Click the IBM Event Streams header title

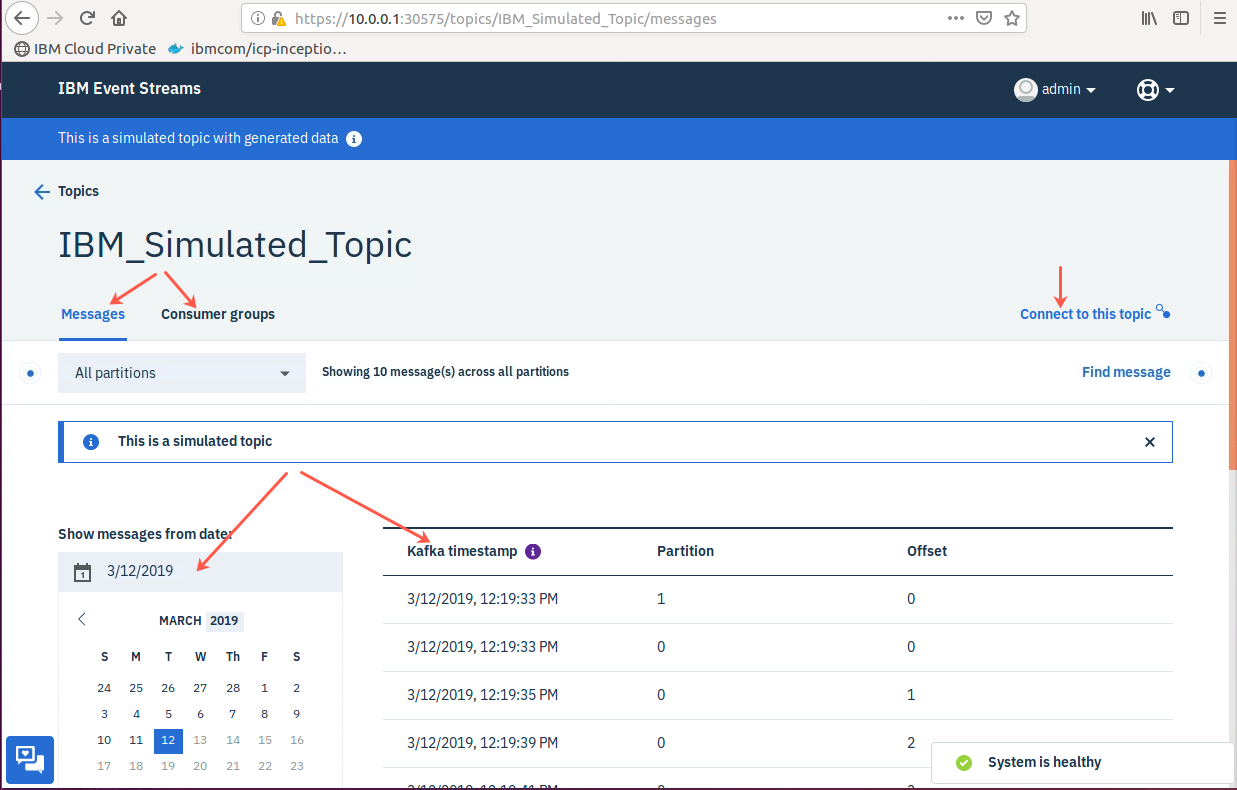click(129, 88)
